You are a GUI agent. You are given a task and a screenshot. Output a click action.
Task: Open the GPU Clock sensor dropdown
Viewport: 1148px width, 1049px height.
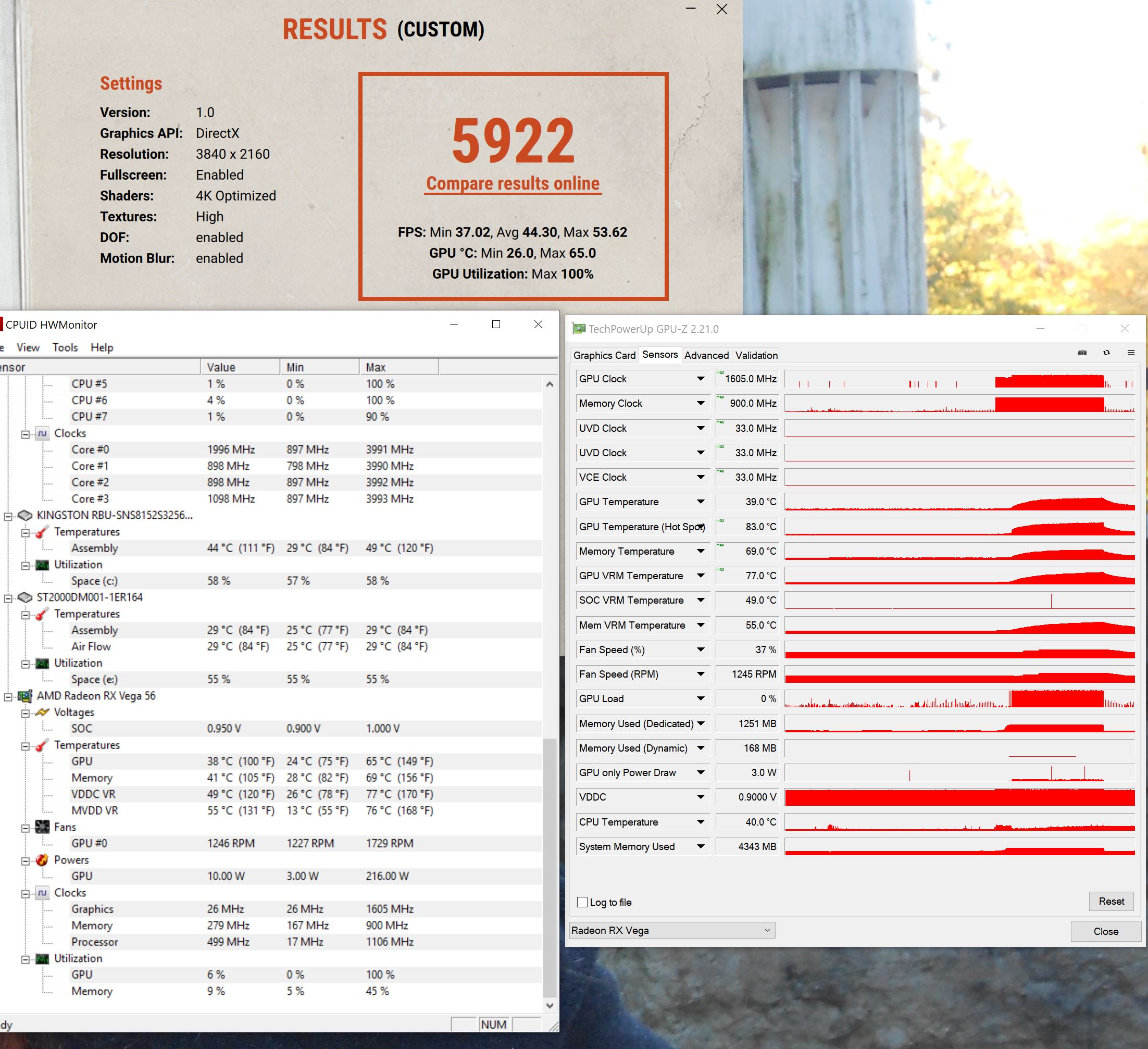click(701, 379)
